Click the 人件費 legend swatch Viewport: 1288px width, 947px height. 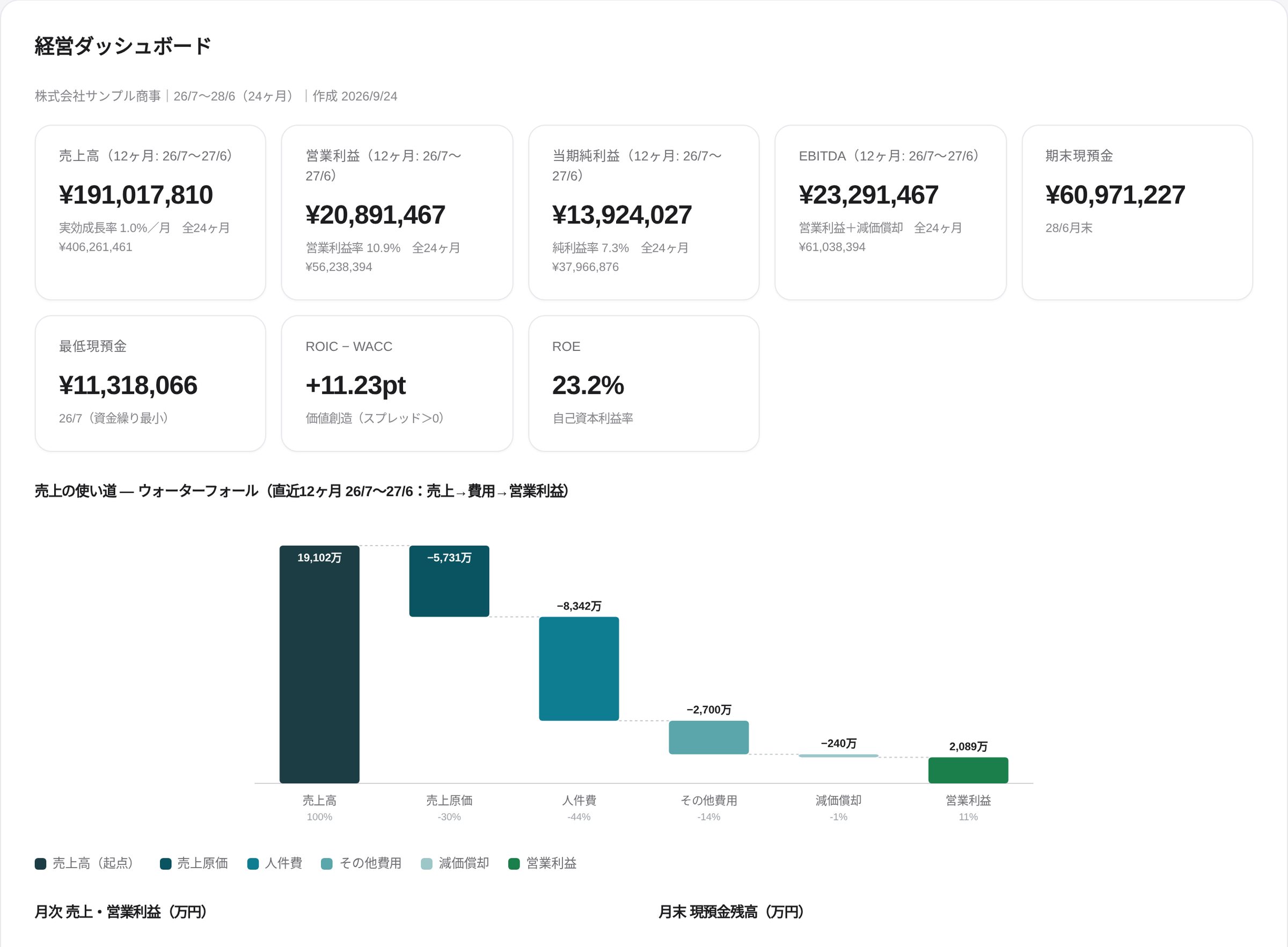point(253,864)
